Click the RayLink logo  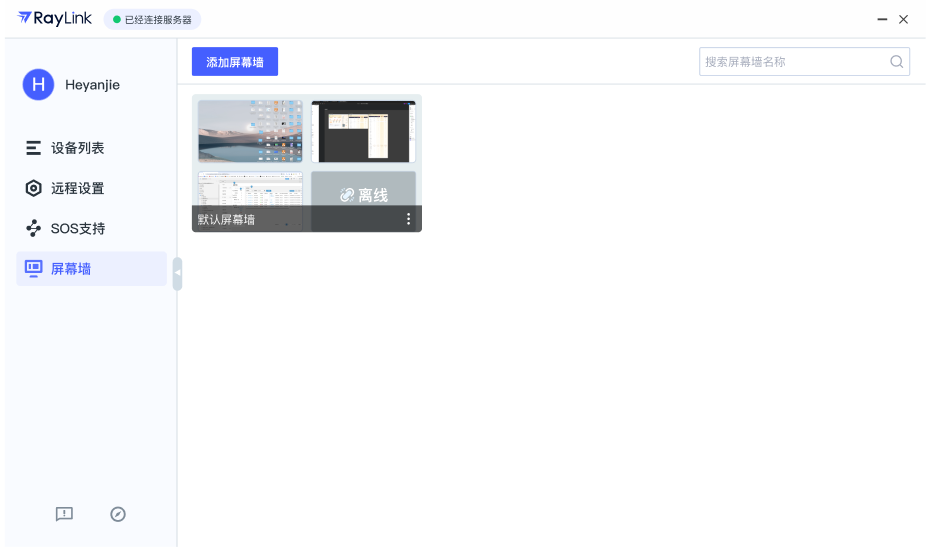(55, 18)
